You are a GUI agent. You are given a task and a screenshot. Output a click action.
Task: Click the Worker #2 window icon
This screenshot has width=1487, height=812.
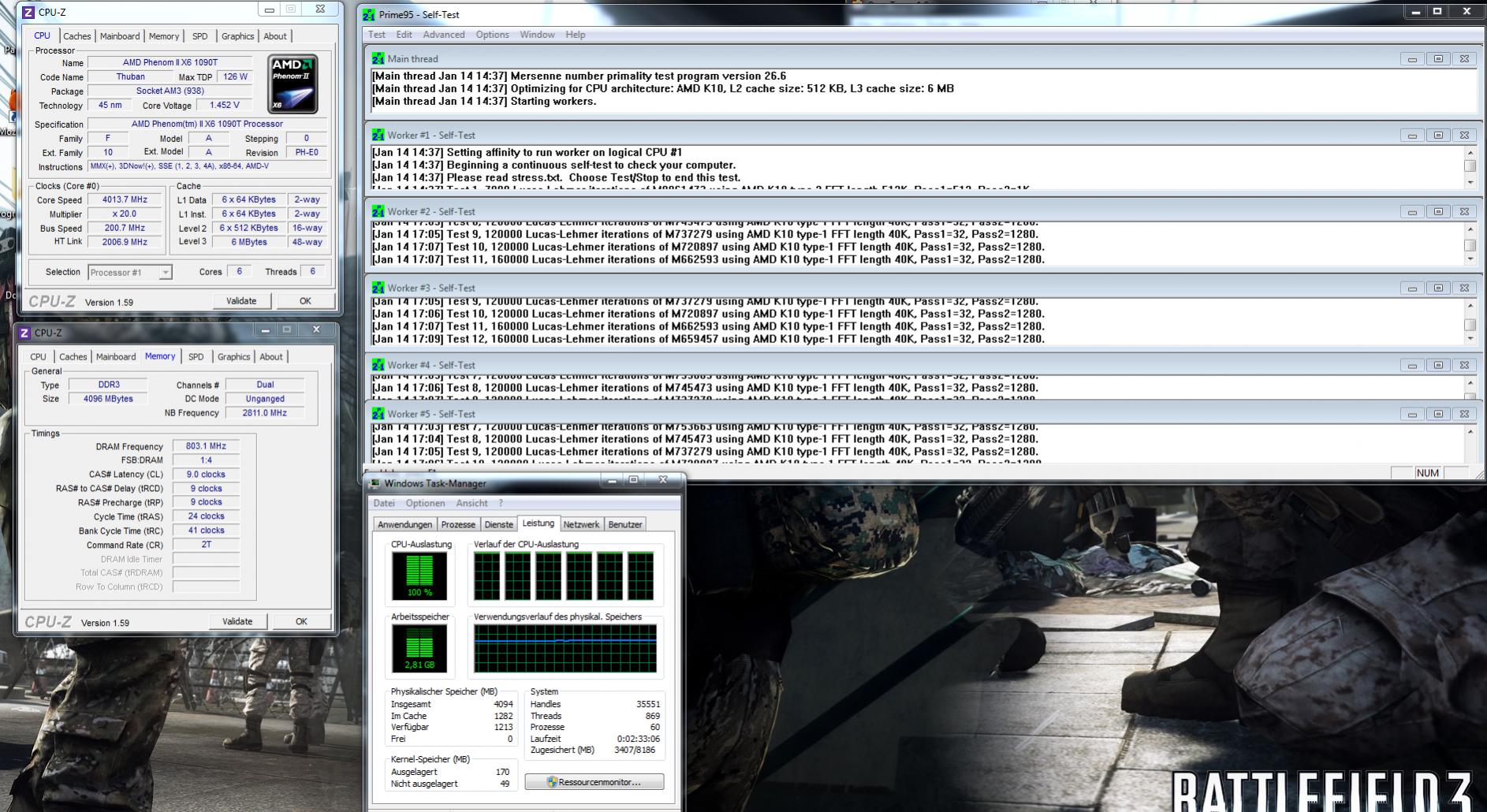point(378,211)
